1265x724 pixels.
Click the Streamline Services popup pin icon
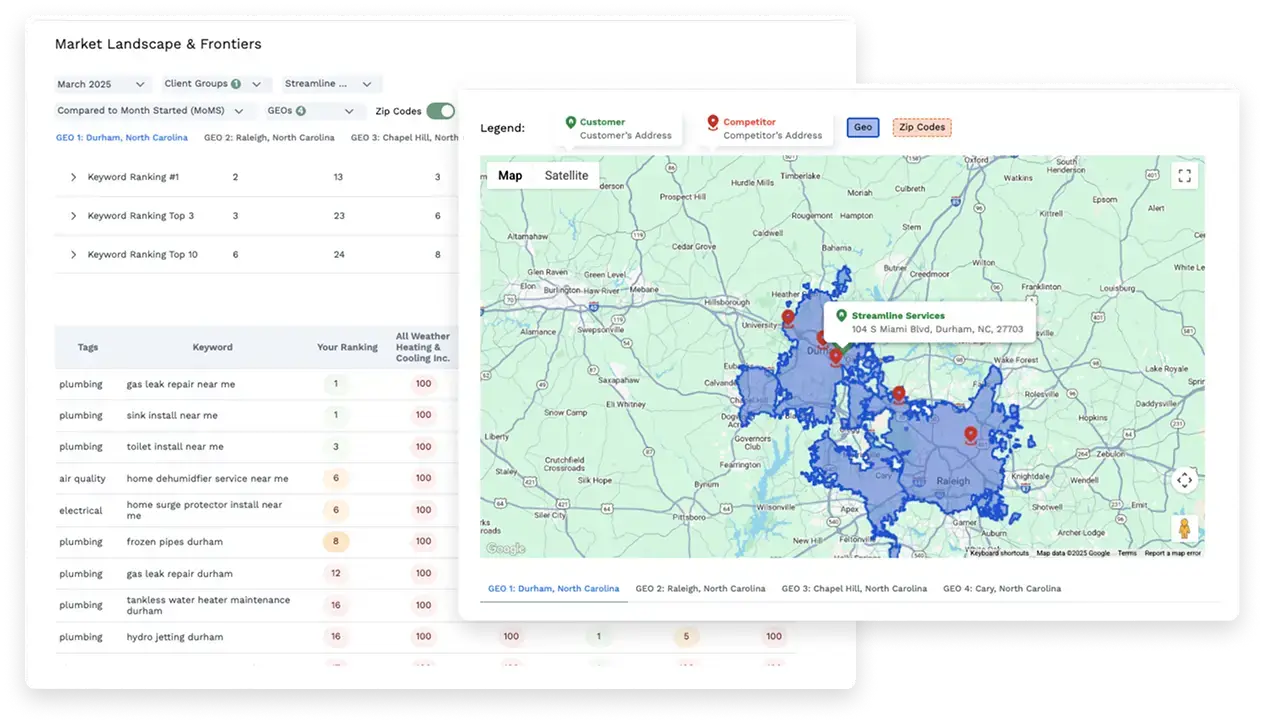click(x=841, y=316)
